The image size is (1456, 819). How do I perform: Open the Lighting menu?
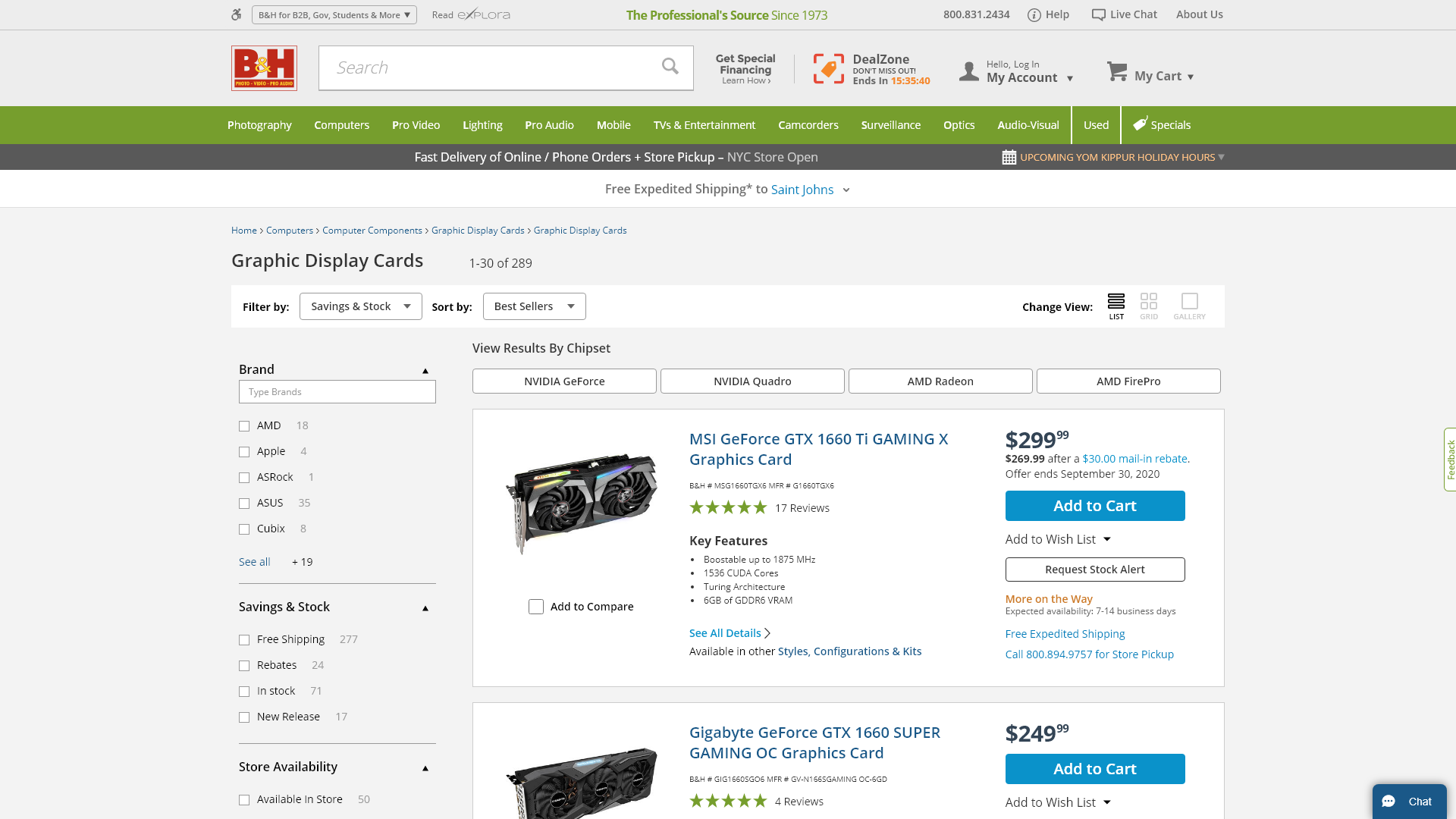click(482, 125)
